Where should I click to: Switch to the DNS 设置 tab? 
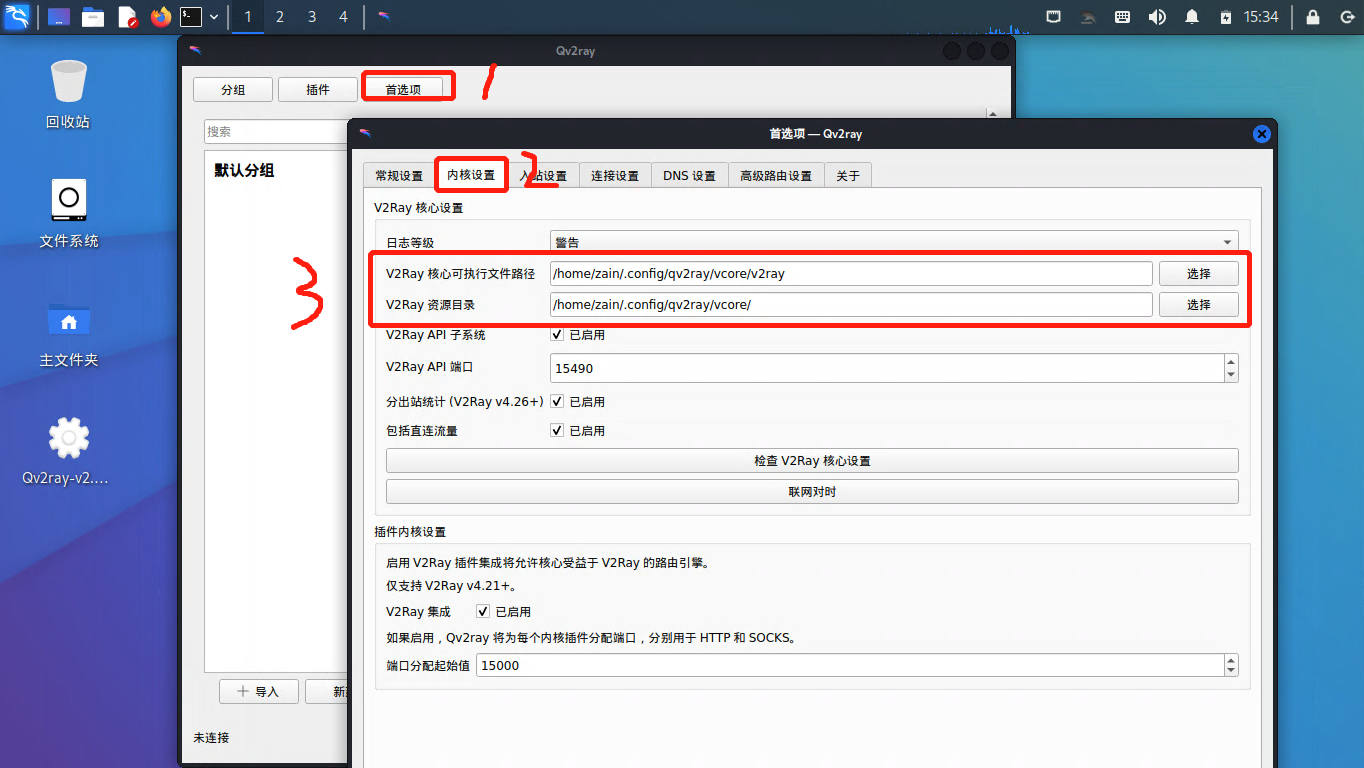[689, 175]
